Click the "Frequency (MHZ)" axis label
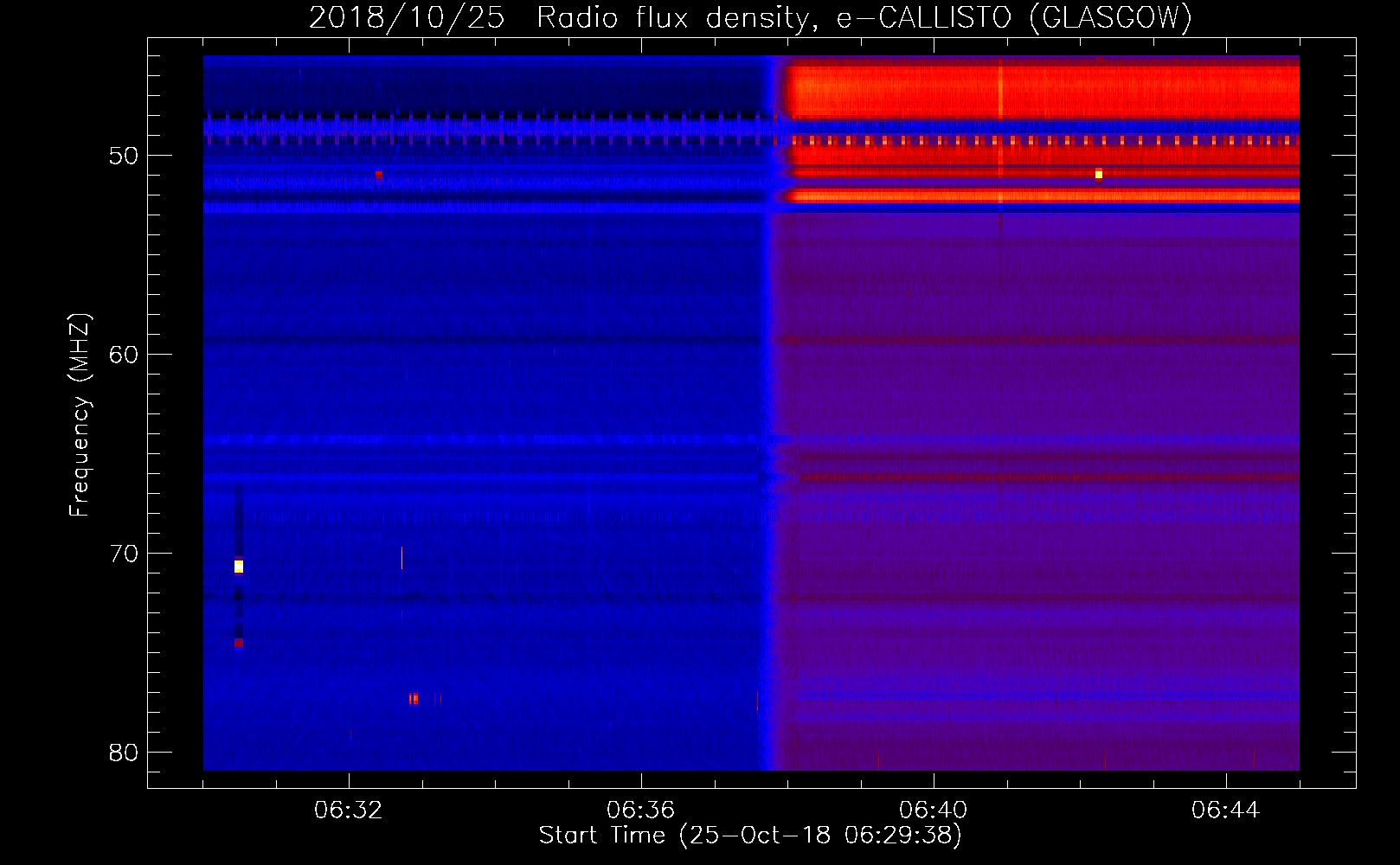Image resolution: width=1400 pixels, height=865 pixels. (80, 415)
